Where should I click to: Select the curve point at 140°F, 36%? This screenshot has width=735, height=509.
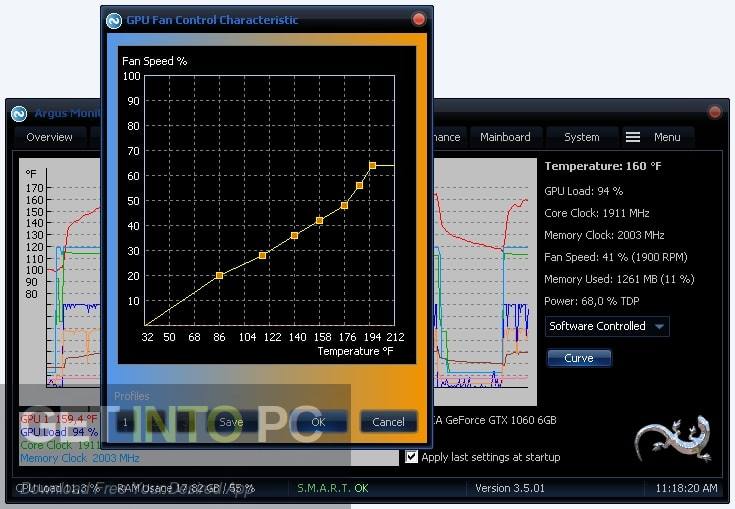294,236
